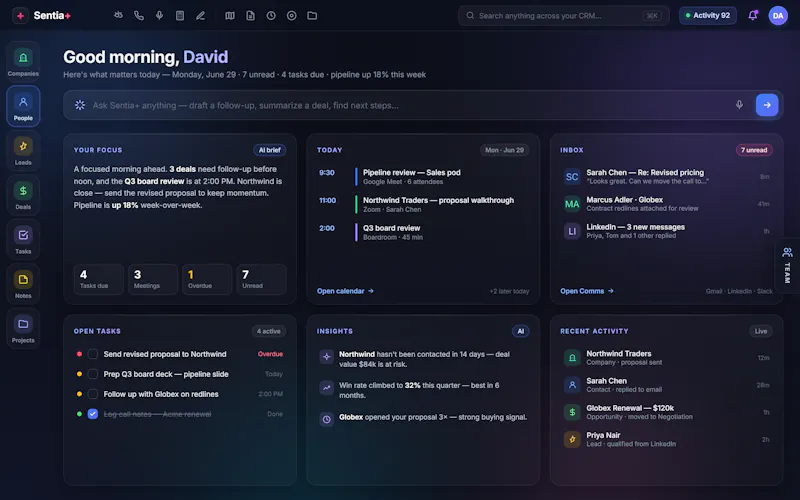Switch to Projects in the sidebar
The height and width of the screenshot is (500, 800).
coord(23,328)
